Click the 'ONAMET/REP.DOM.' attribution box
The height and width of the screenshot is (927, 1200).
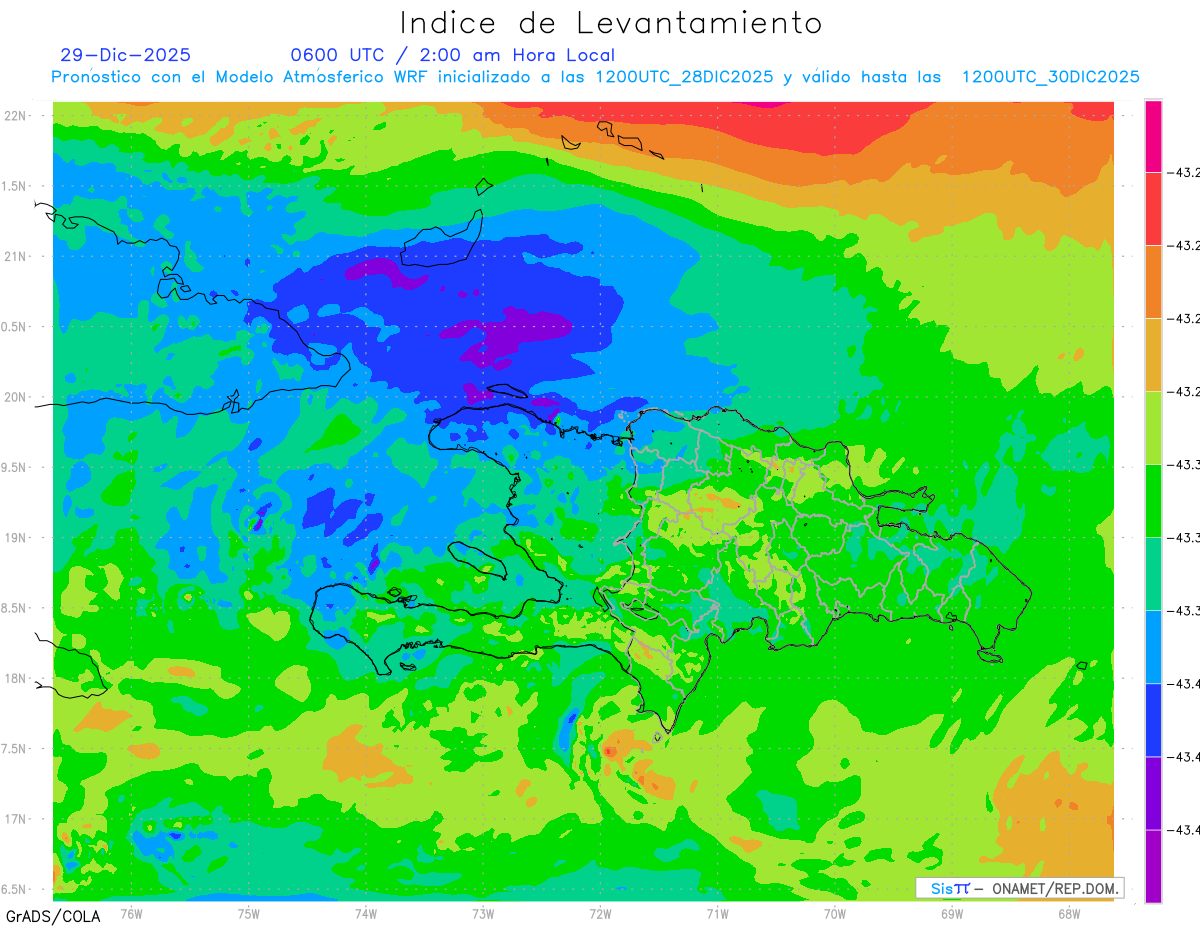tap(1020, 888)
